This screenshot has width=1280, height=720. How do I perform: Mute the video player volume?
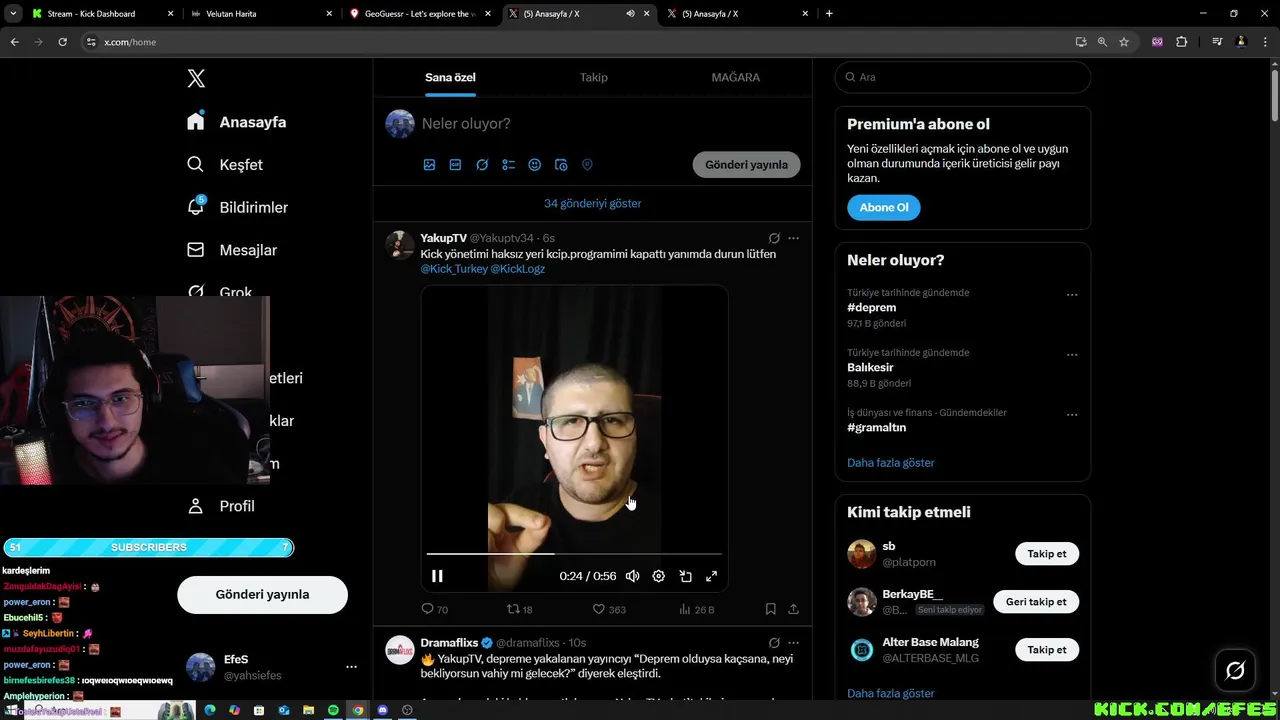point(632,576)
